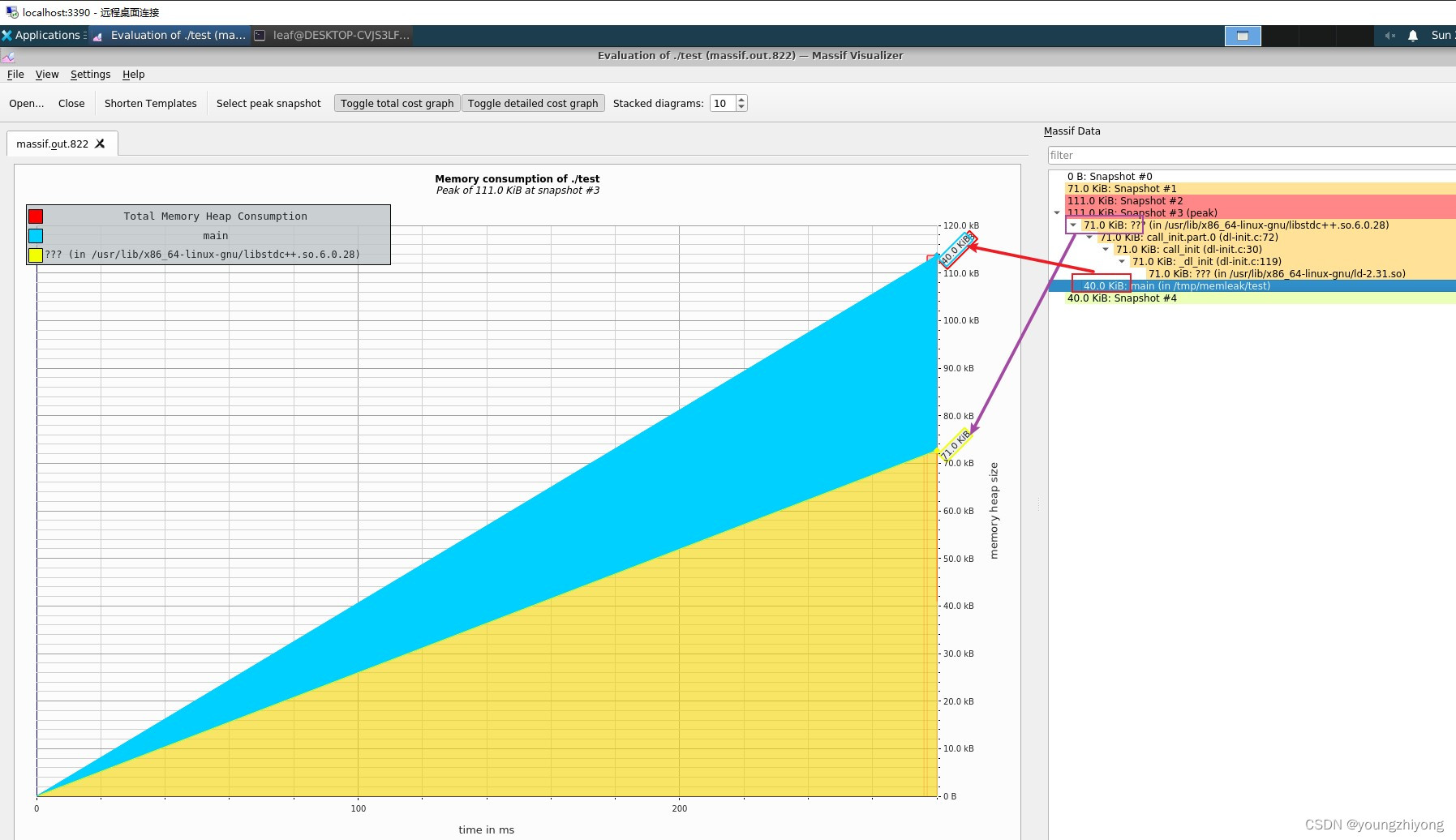Select the first workspace in the switcher
The width and height of the screenshot is (1456, 840).
click(1243, 36)
